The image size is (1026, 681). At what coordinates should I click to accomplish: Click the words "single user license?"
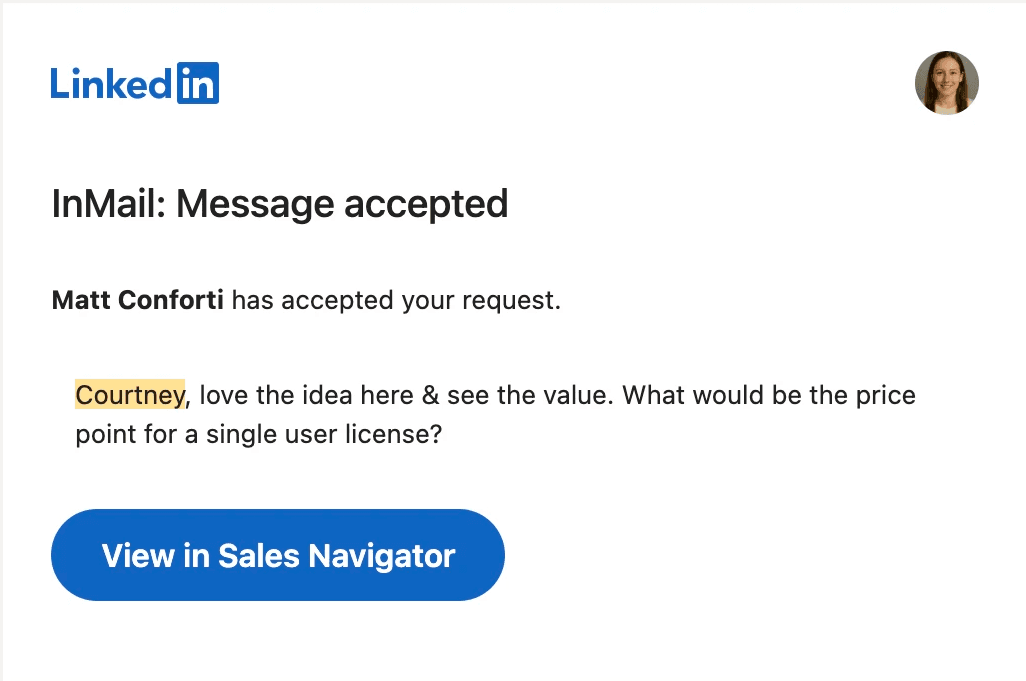point(338,435)
